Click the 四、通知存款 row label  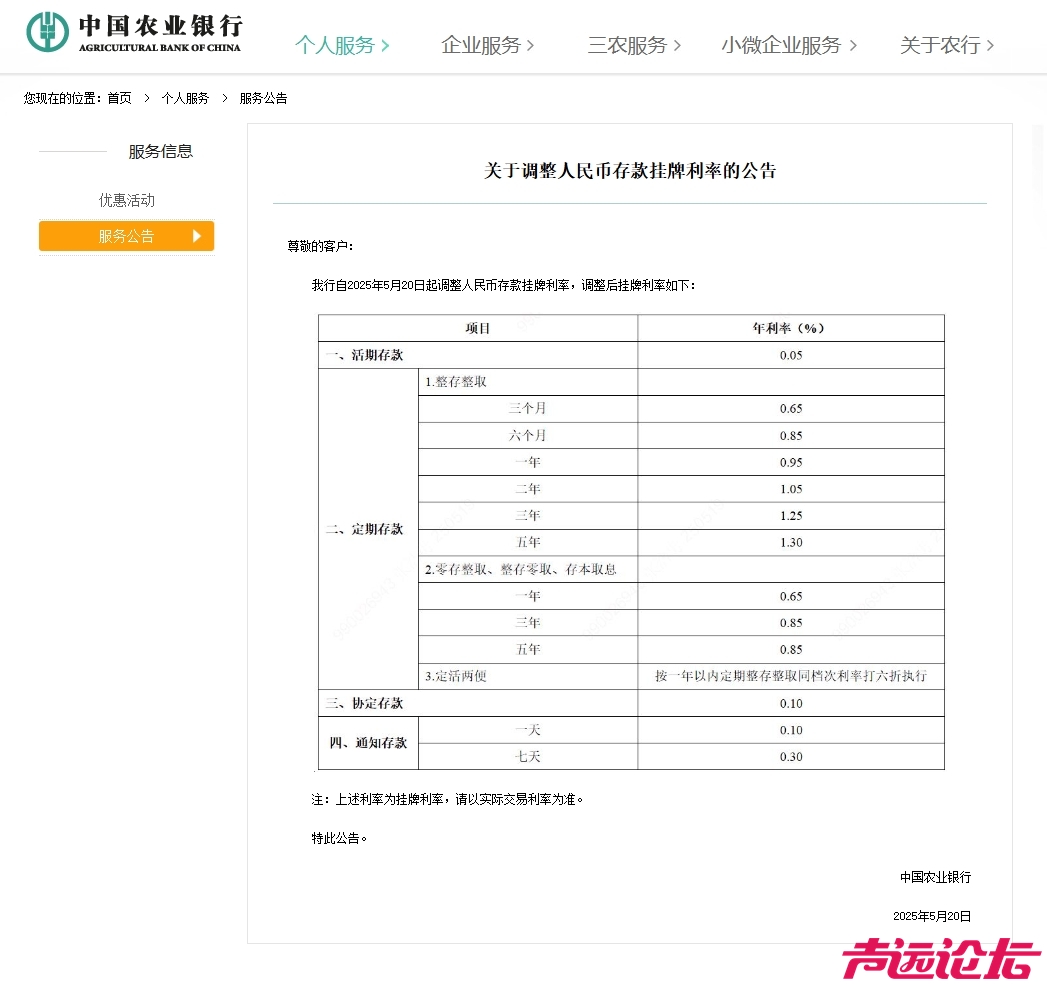[x=368, y=743]
